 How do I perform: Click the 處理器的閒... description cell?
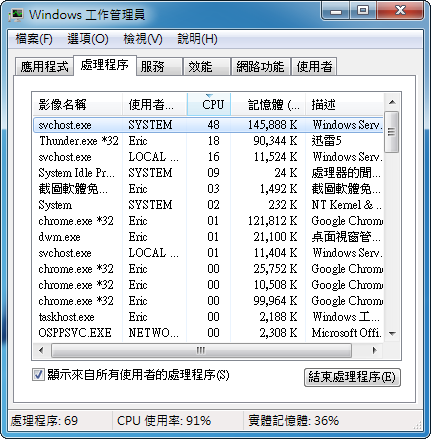346,173
